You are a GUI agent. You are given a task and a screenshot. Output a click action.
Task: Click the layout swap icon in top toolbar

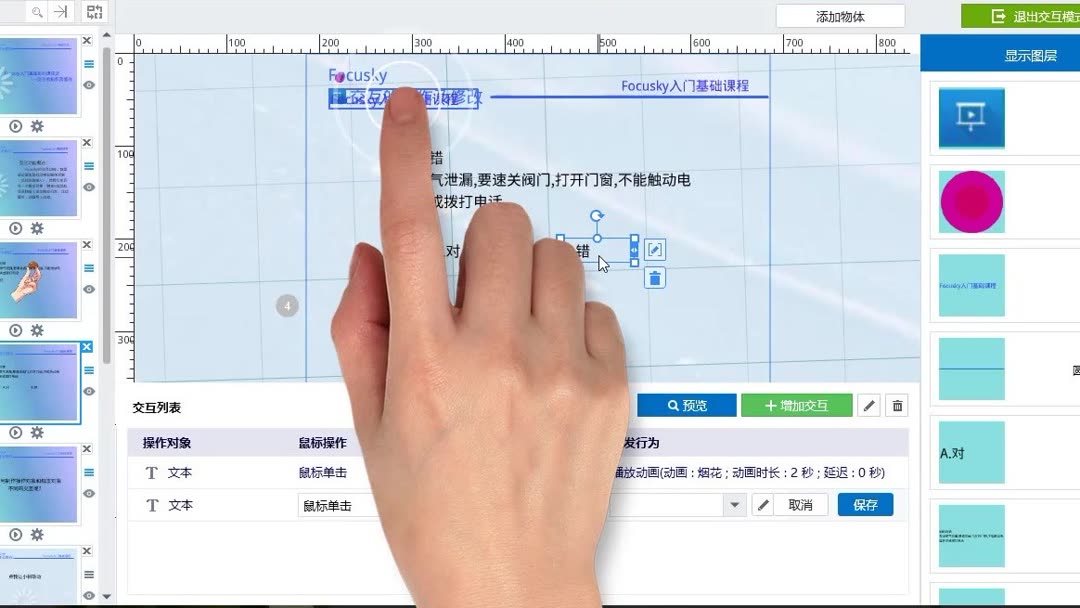pyautogui.click(x=94, y=12)
